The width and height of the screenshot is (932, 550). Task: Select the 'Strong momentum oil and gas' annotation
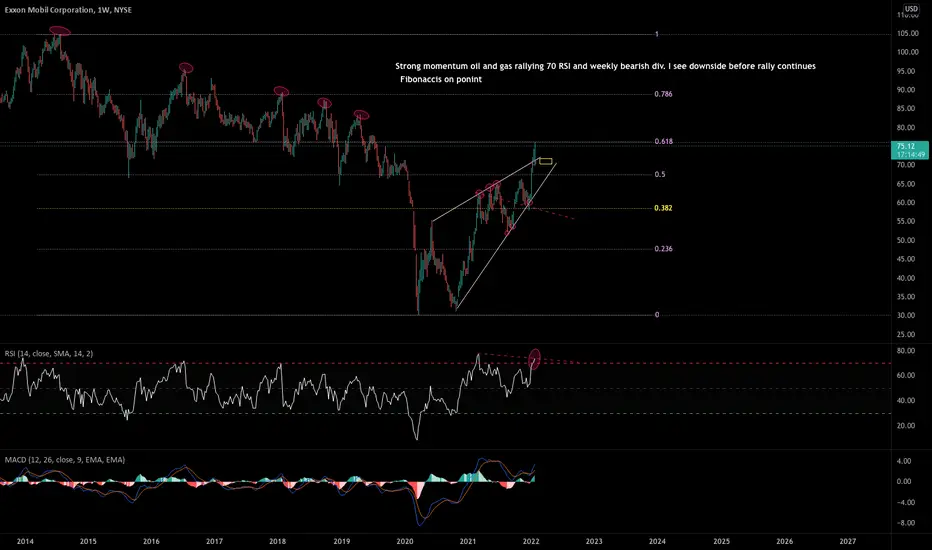click(x=605, y=66)
